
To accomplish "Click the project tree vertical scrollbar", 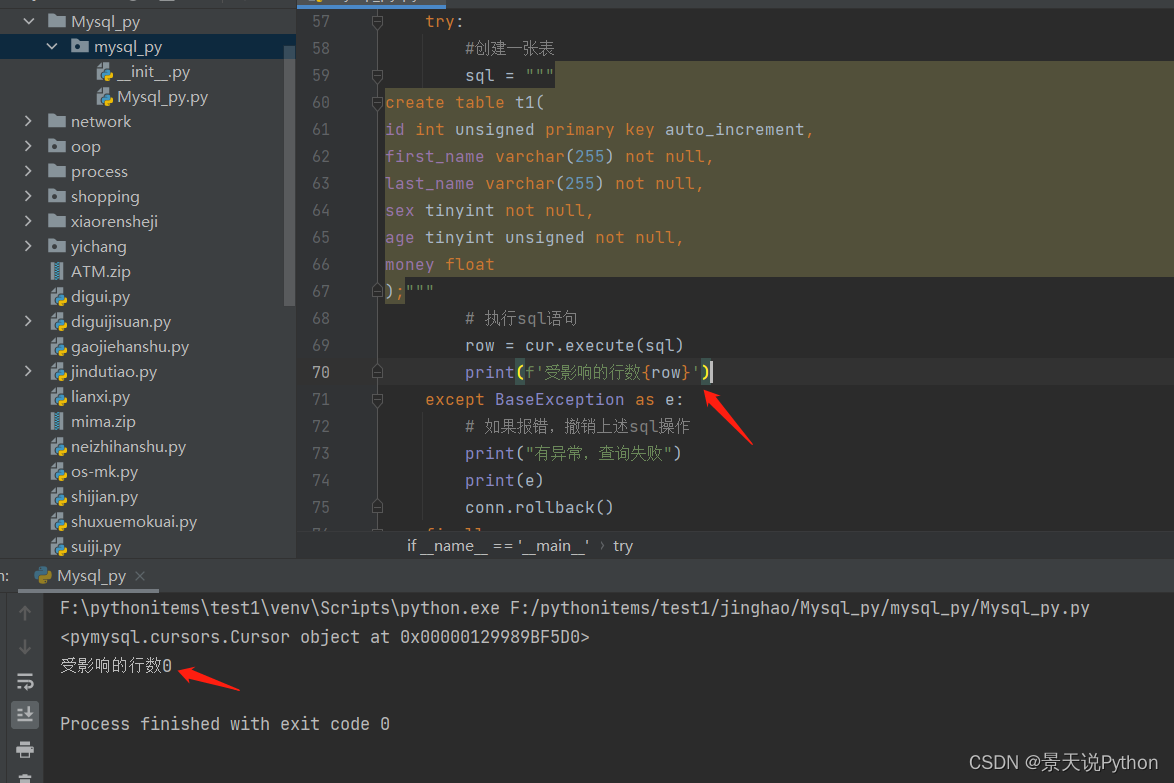I will click(x=290, y=175).
